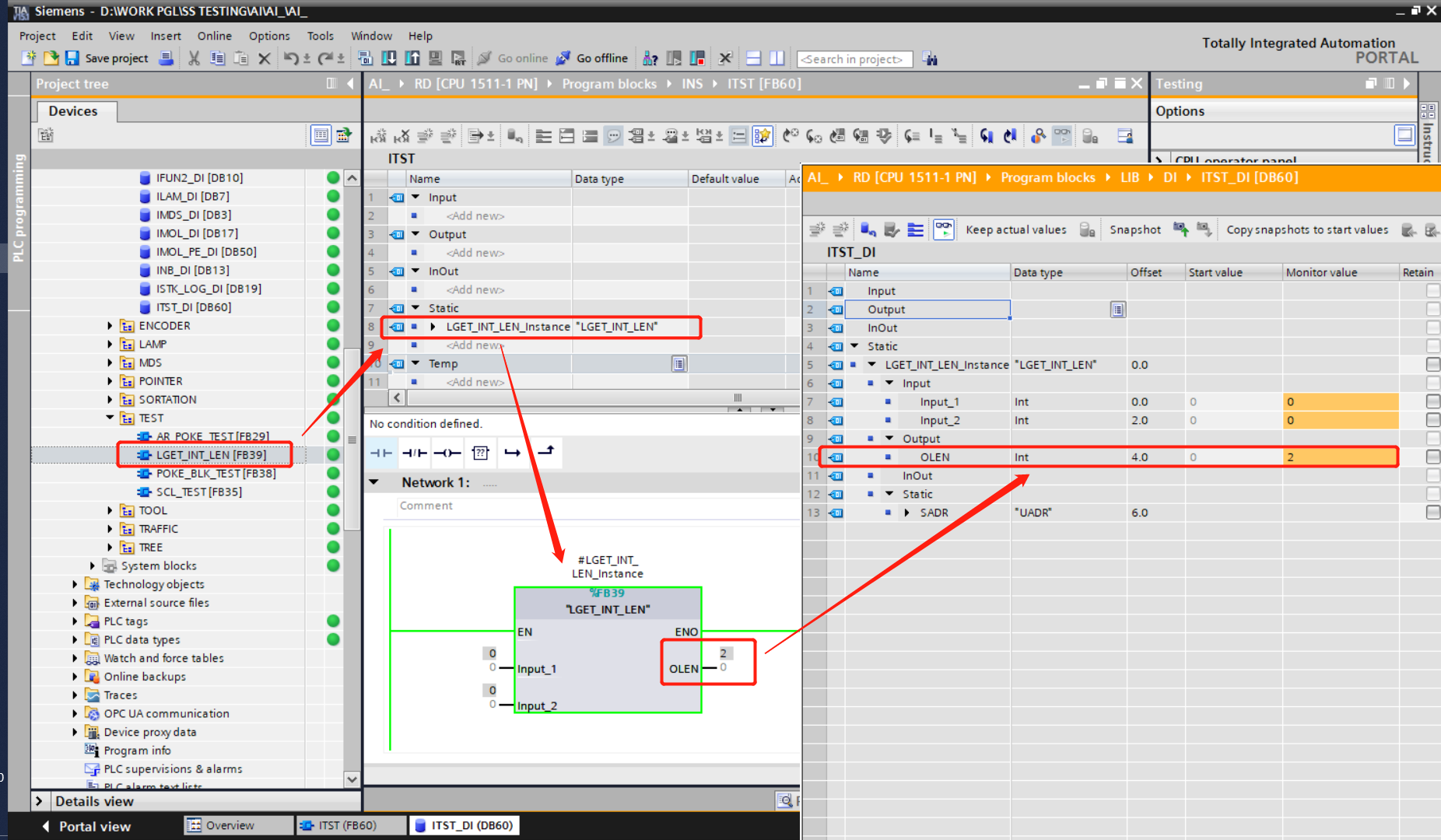Image resolution: width=1441 pixels, height=840 pixels.
Task: Toggle monitoring glasses icon in ITST toolbar
Action: coord(1062,136)
